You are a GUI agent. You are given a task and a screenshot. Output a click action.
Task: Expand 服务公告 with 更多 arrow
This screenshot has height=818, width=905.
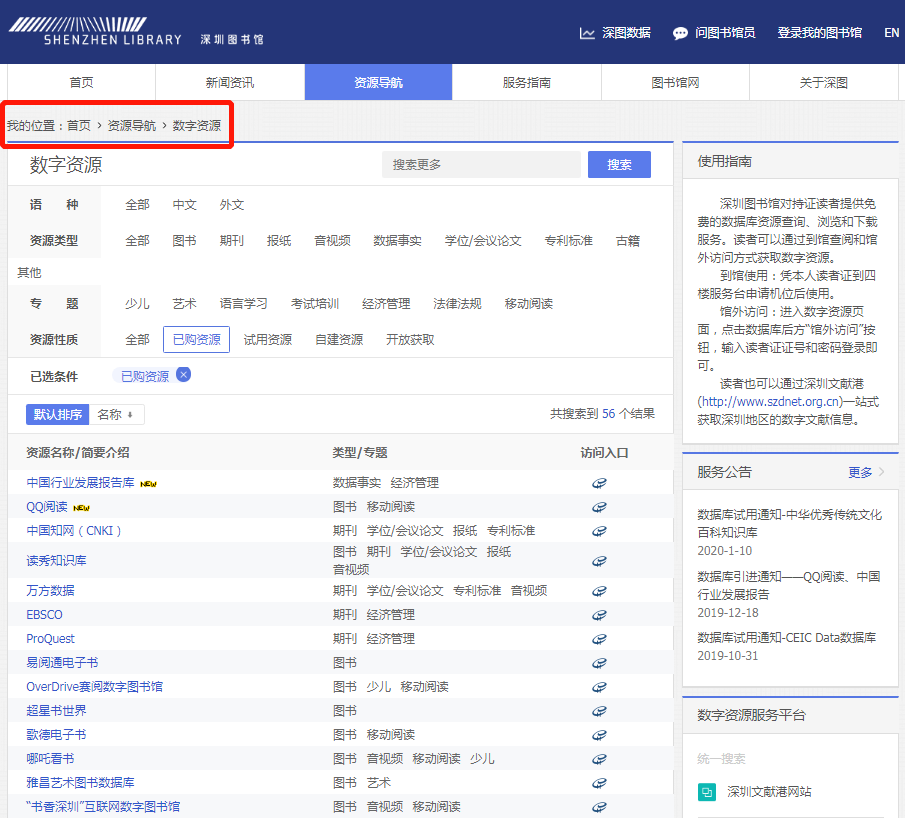866,472
